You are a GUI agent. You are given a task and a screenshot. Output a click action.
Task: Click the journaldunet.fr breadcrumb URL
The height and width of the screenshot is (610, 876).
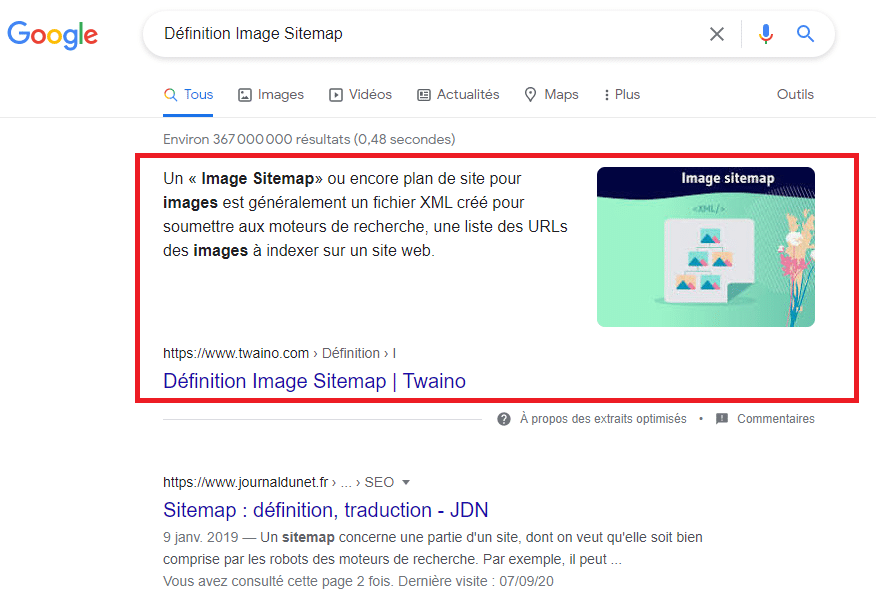(x=278, y=482)
